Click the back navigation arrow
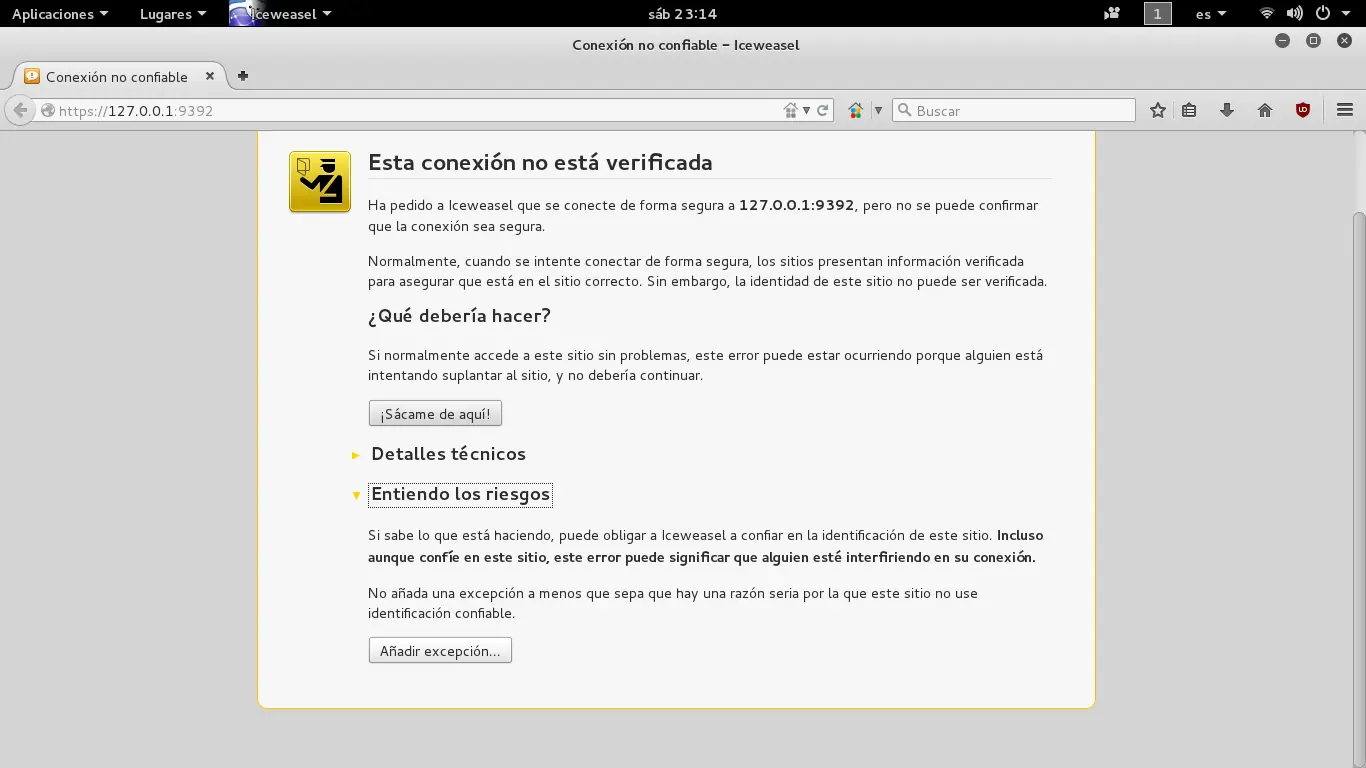This screenshot has height=768, width=1366. pyautogui.click(x=20, y=110)
